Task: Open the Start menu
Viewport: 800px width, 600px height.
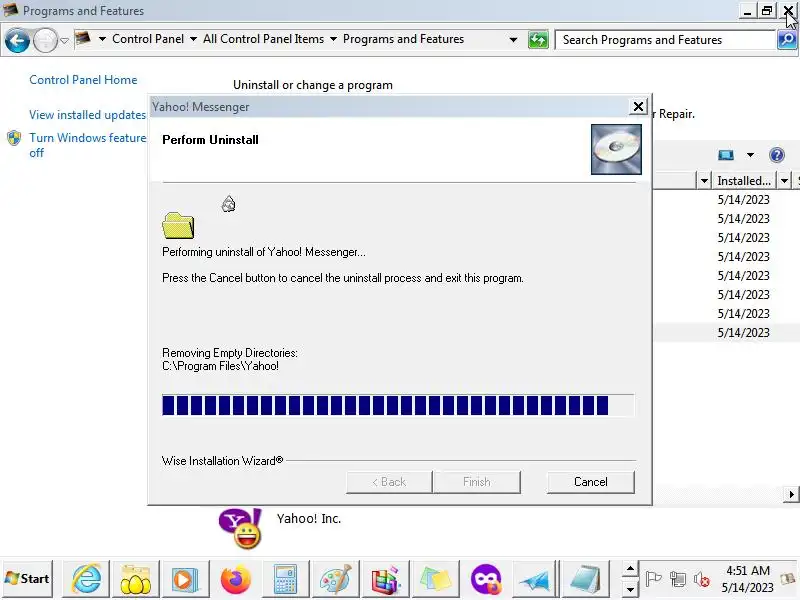Action: (x=28, y=579)
